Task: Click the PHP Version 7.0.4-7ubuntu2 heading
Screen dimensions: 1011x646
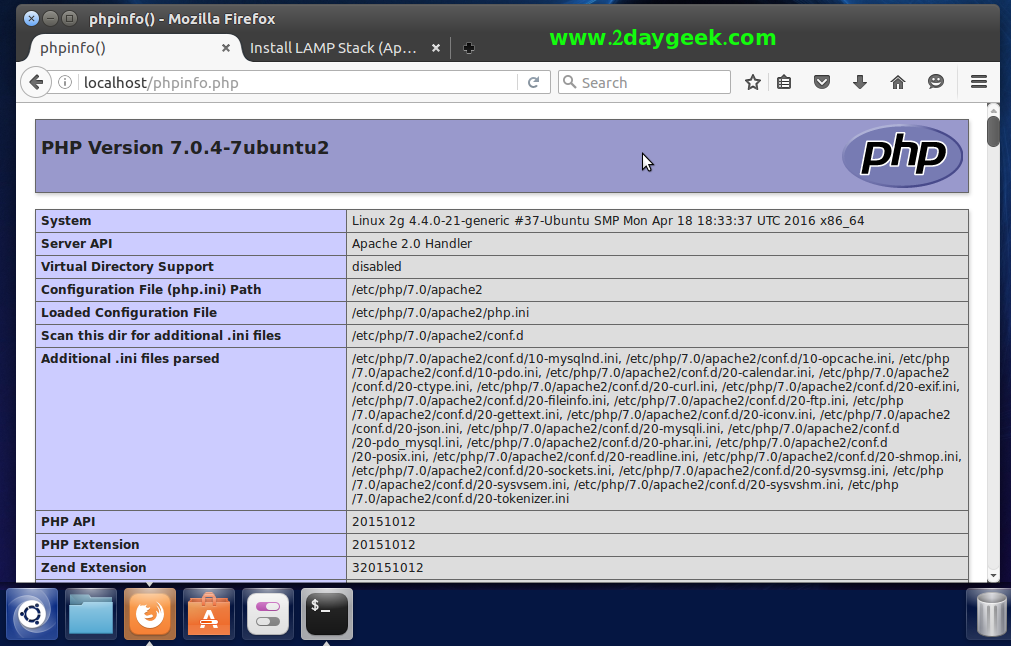Action: click(x=185, y=148)
